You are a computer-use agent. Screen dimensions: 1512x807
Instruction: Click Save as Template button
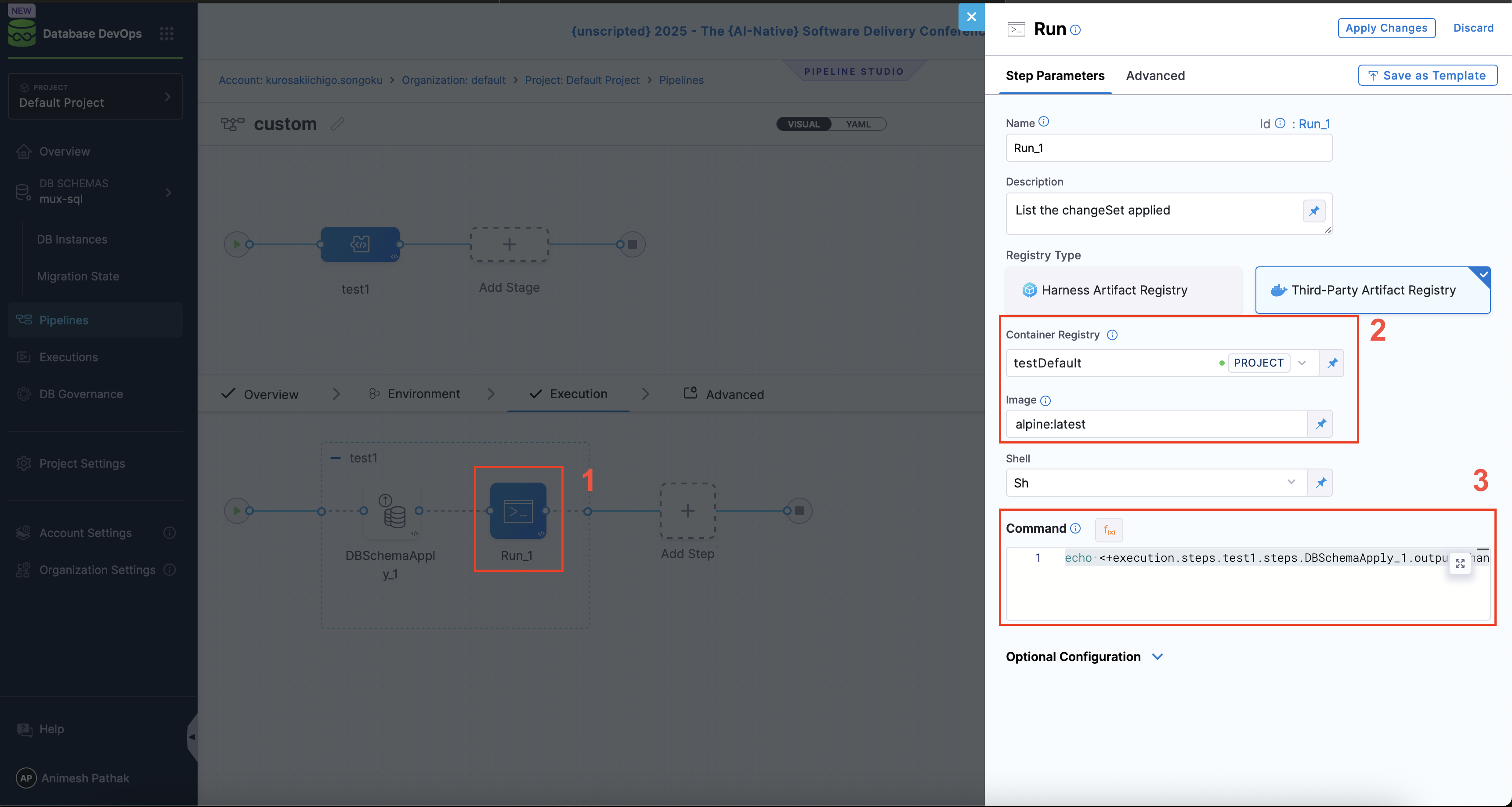tap(1427, 76)
